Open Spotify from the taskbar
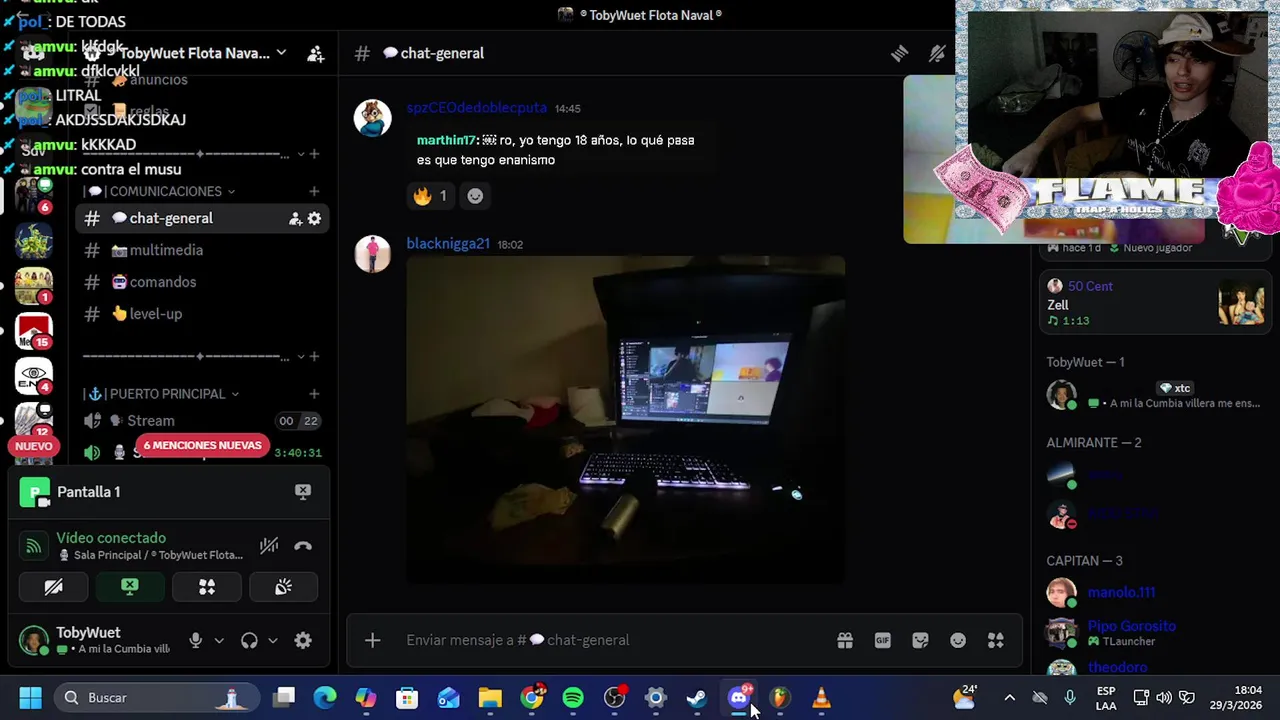This screenshot has width=1280, height=720. tap(573, 698)
